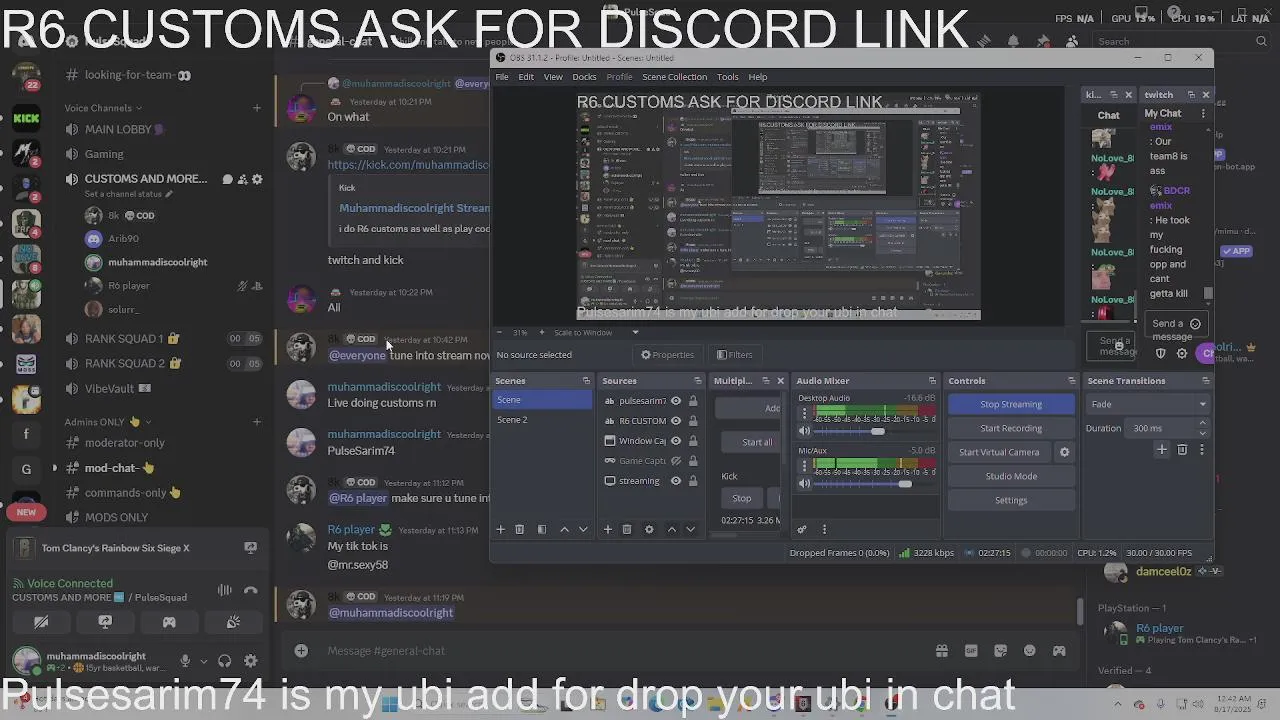Image resolution: width=1280 pixels, height=720 pixels.
Task: Click Stop Streaming button in OBS
Action: [1011, 404]
